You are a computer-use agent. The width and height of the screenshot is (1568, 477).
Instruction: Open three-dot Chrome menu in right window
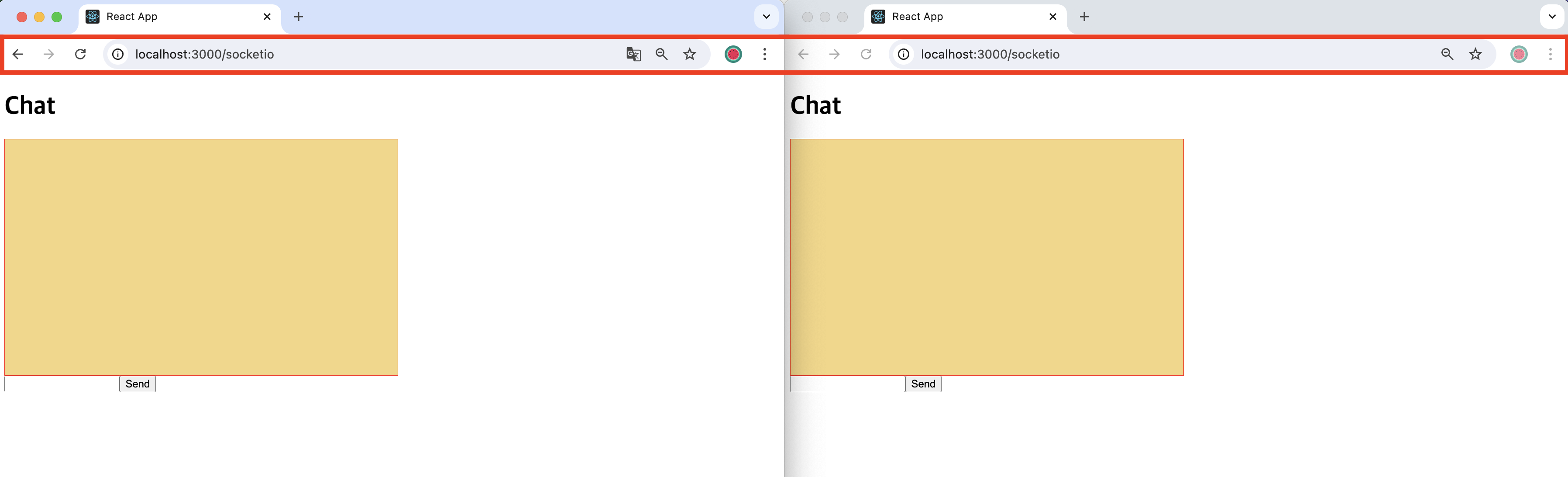tap(1551, 54)
